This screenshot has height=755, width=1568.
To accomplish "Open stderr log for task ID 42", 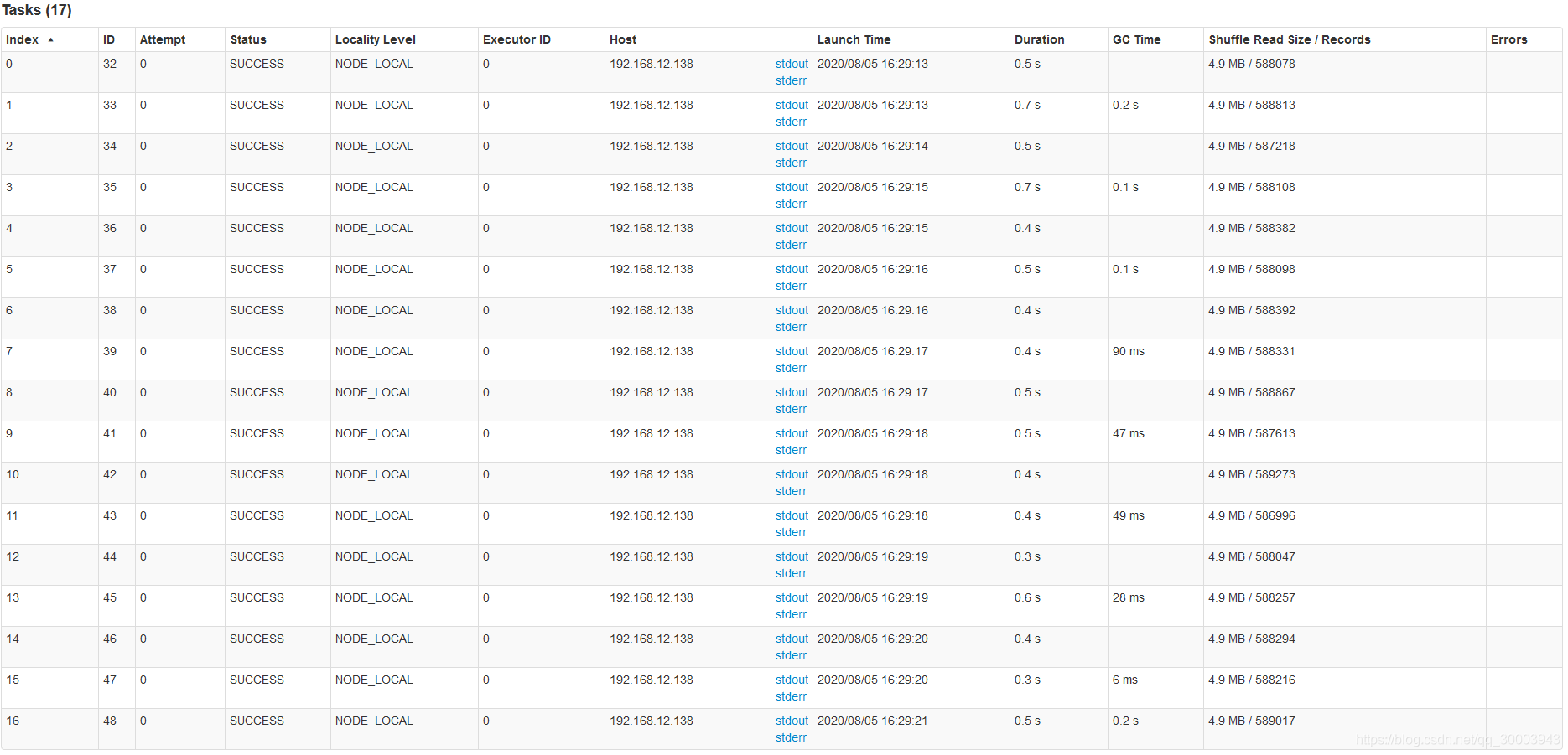I will click(x=791, y=491).
